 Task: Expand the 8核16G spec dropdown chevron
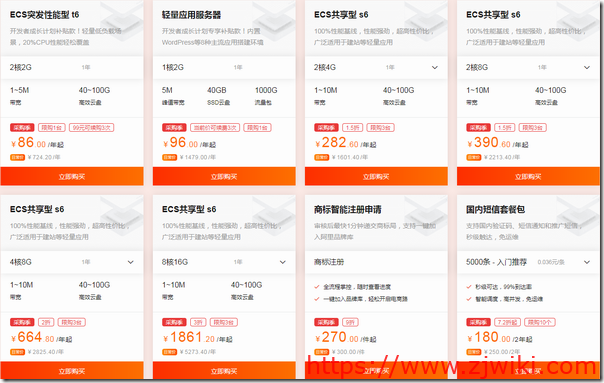[x=283, y=262]
